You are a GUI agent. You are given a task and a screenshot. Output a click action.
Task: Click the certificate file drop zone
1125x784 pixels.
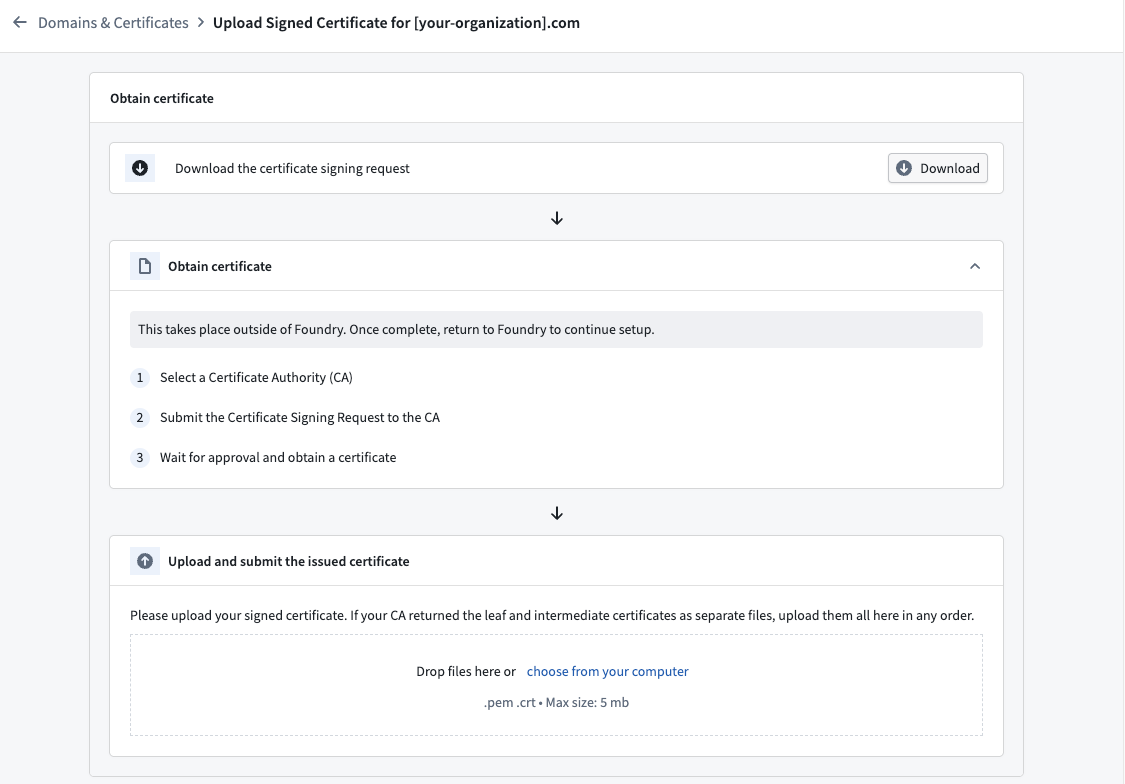pos(556,685)
